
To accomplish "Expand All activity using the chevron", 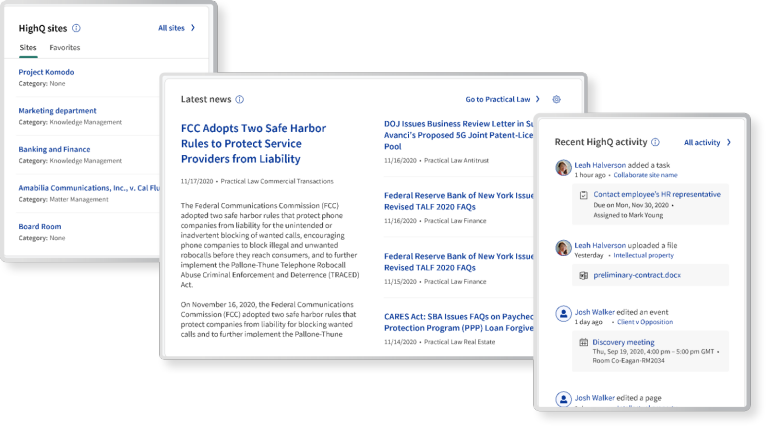I will tap(729, 143).
